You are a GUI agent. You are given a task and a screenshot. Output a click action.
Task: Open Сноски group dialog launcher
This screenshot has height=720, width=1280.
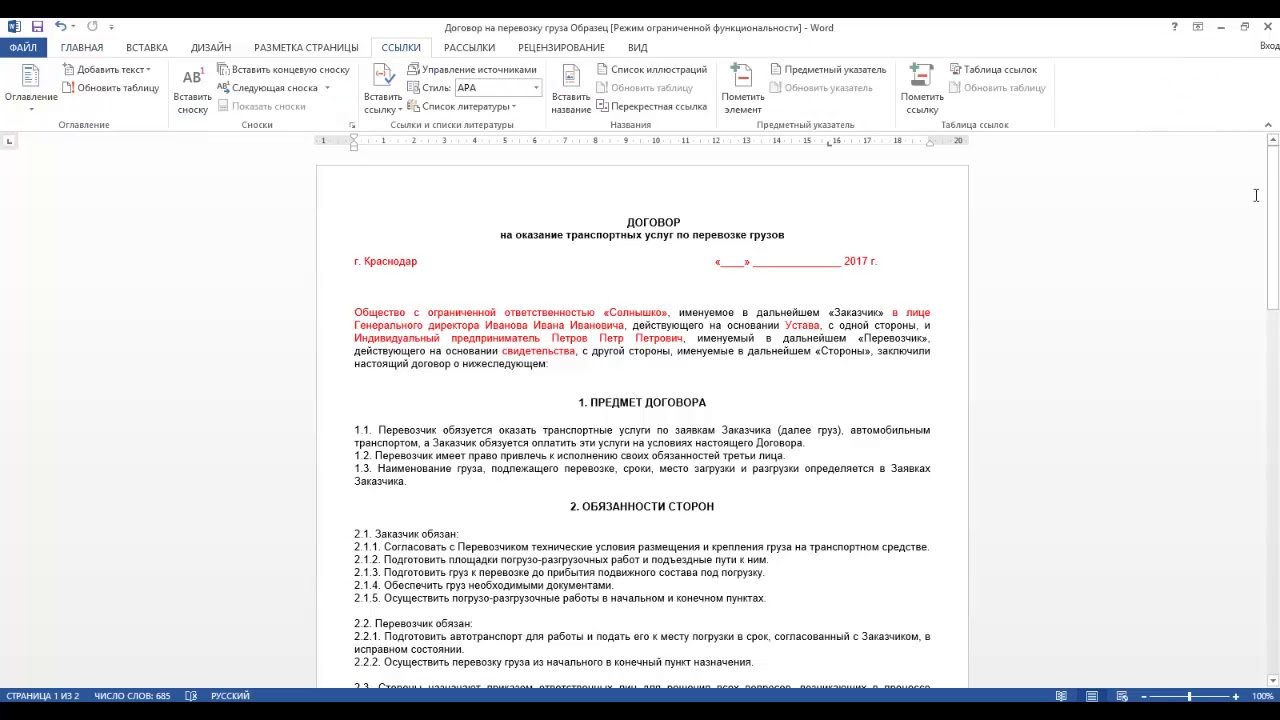[x=352, y=125]
